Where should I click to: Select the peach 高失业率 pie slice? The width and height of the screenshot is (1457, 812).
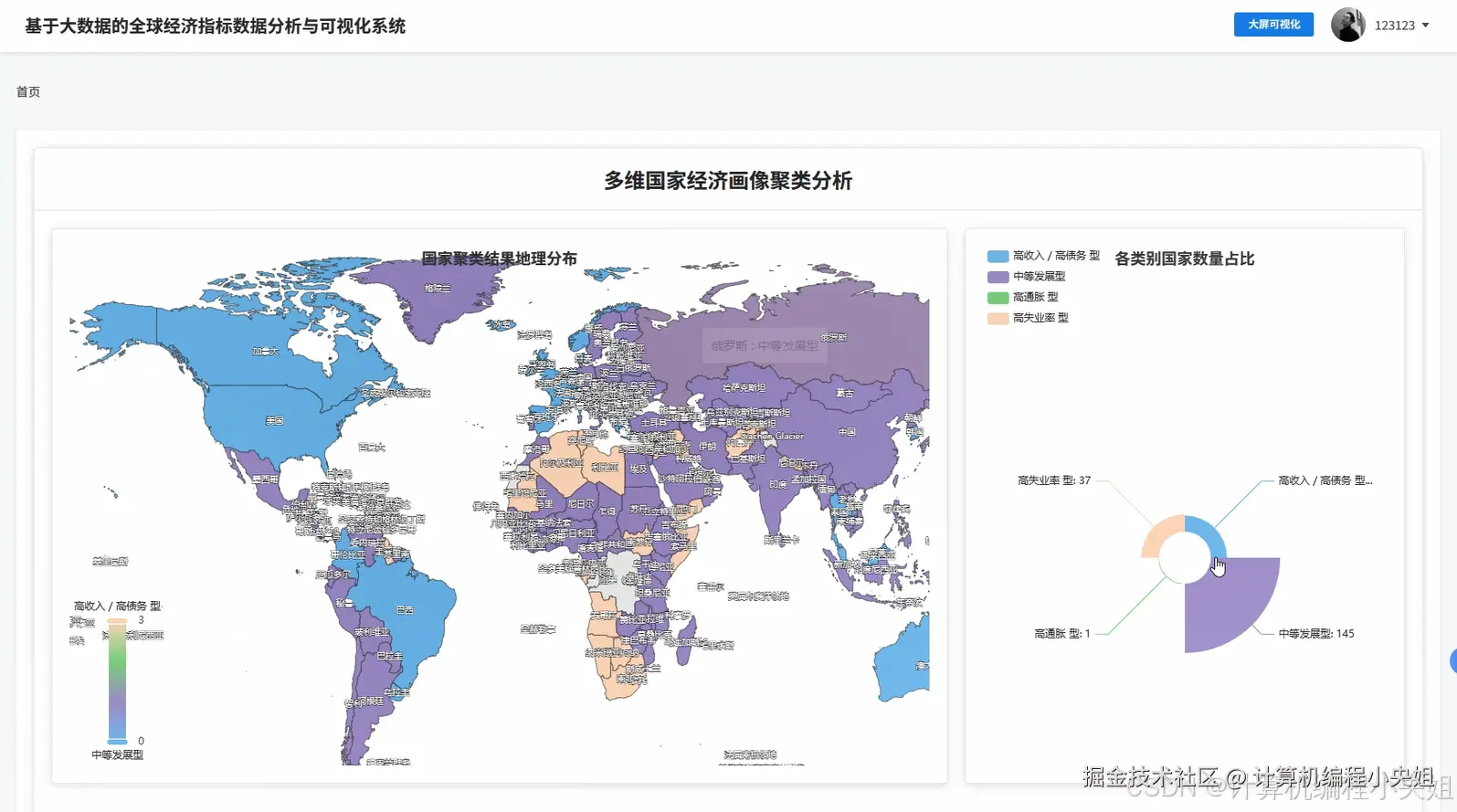click(1160, 537)
